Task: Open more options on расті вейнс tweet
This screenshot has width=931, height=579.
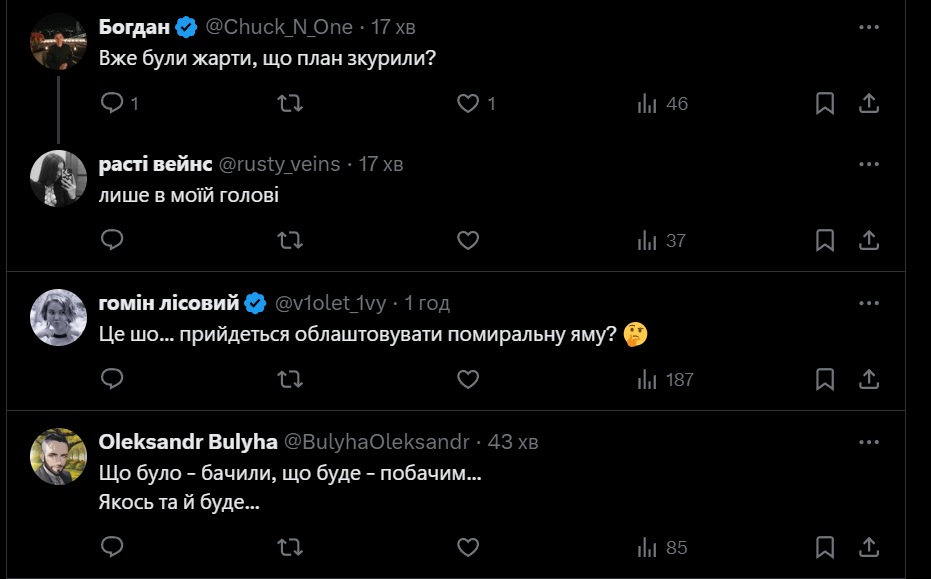Action: [869, 164]
